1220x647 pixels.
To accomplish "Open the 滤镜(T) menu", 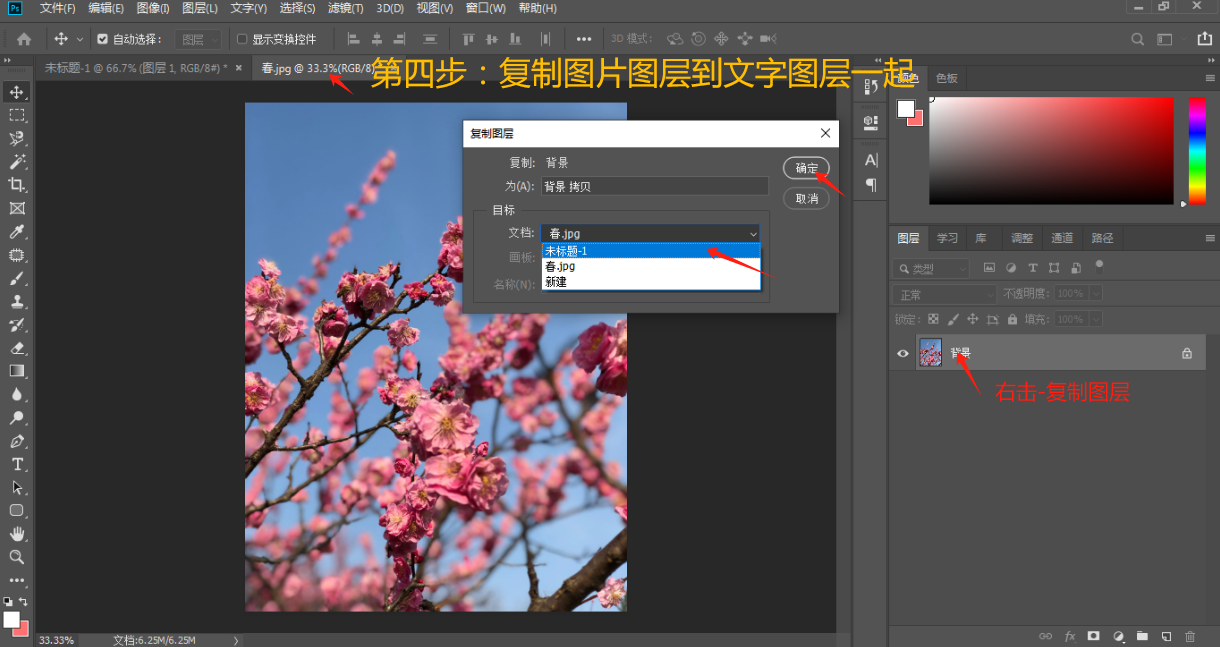I will point(346,8).
